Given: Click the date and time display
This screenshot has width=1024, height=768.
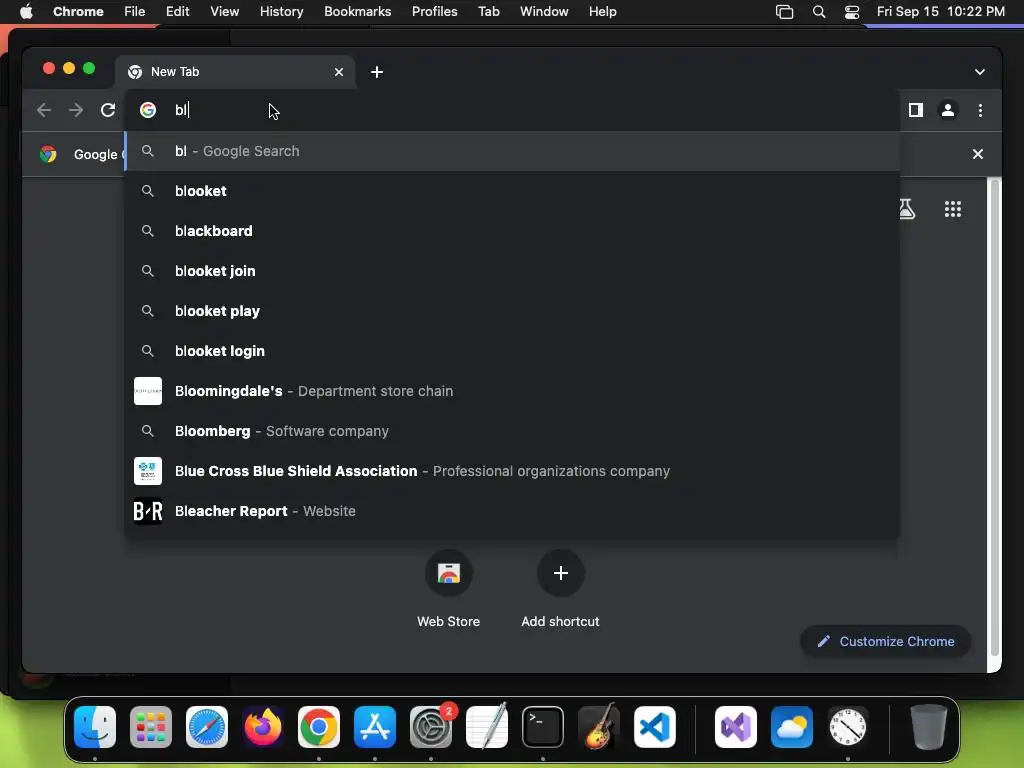Looking at the screenshot, I should (x=940, y=12).
